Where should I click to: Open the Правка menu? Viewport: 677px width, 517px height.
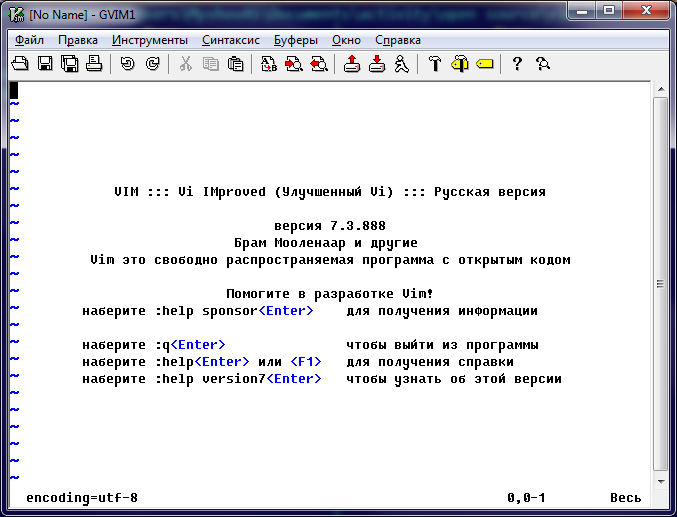pyautogui.click(x=78, y=40)
